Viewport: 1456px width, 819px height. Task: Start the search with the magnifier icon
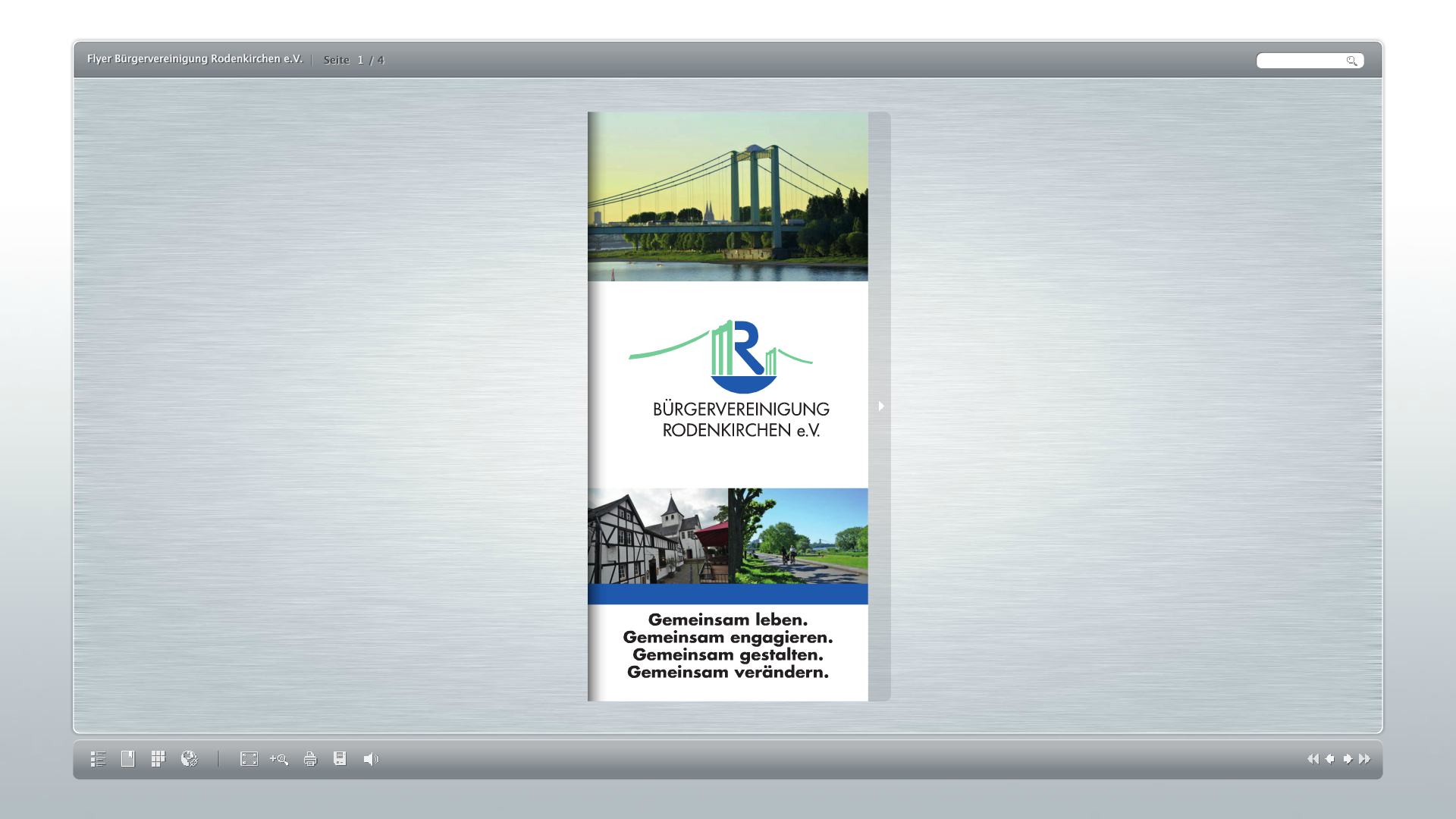pyautogui.click(x=1352, y=60)
